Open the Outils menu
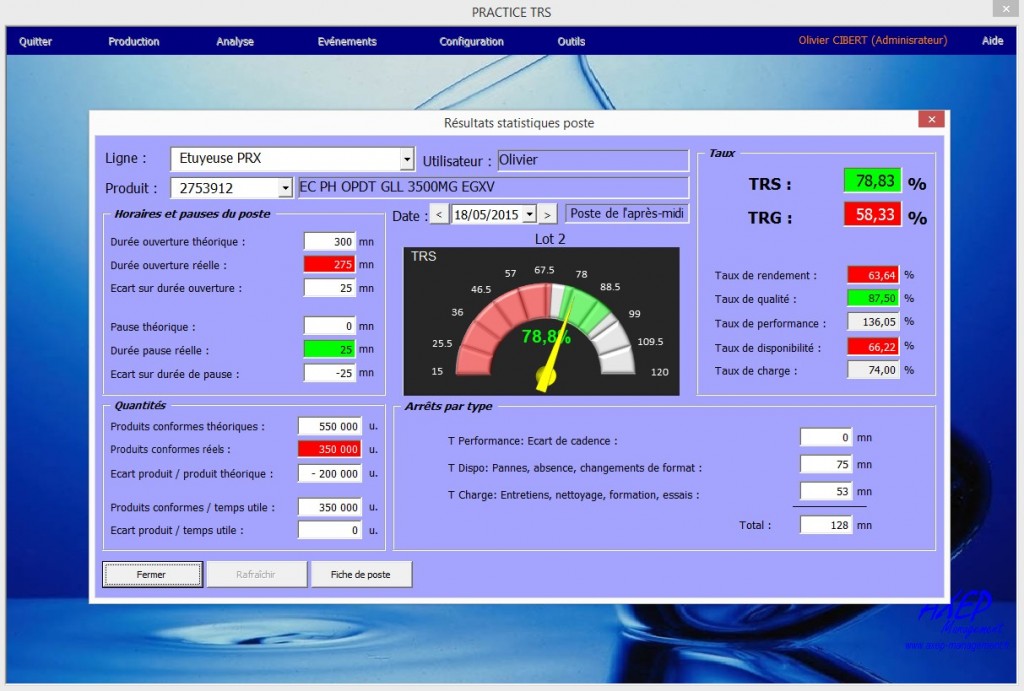The width and height of the screenshot is (1024, 691). point(571,41)
